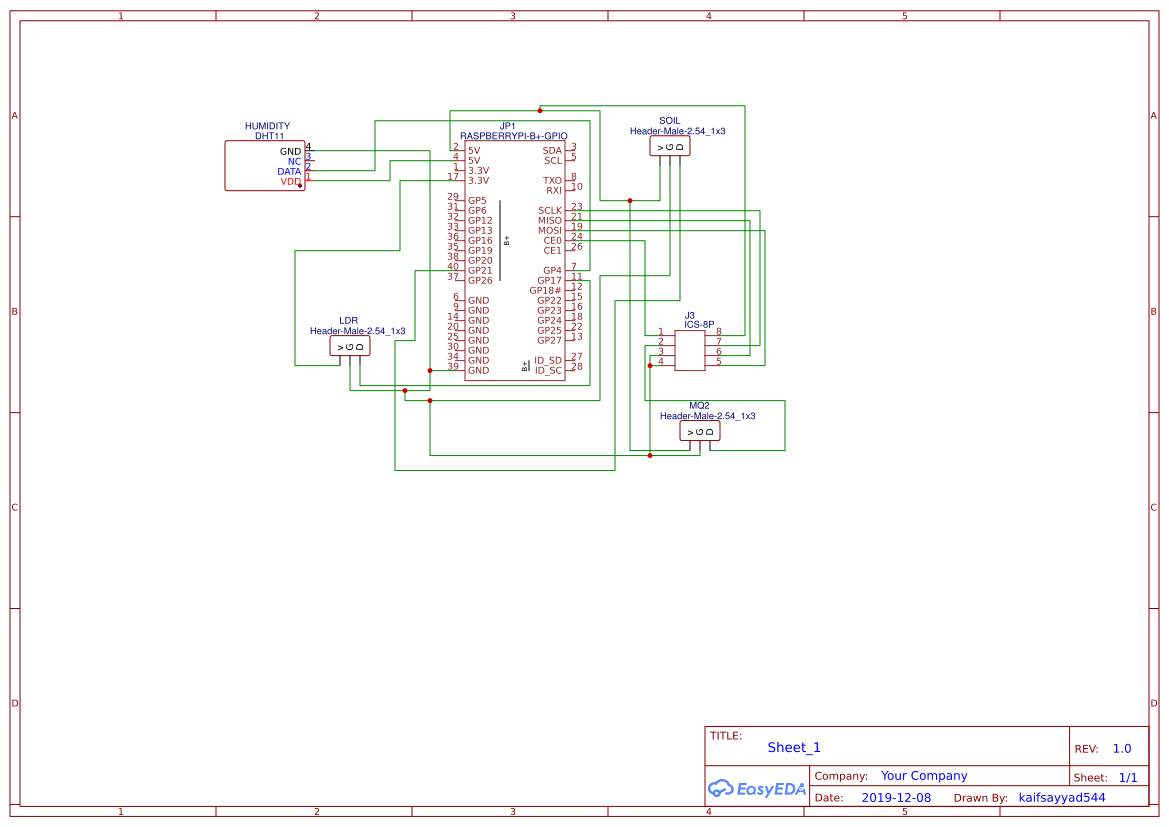
Task: Click the GP26 pin label
Action: (480, 280)
